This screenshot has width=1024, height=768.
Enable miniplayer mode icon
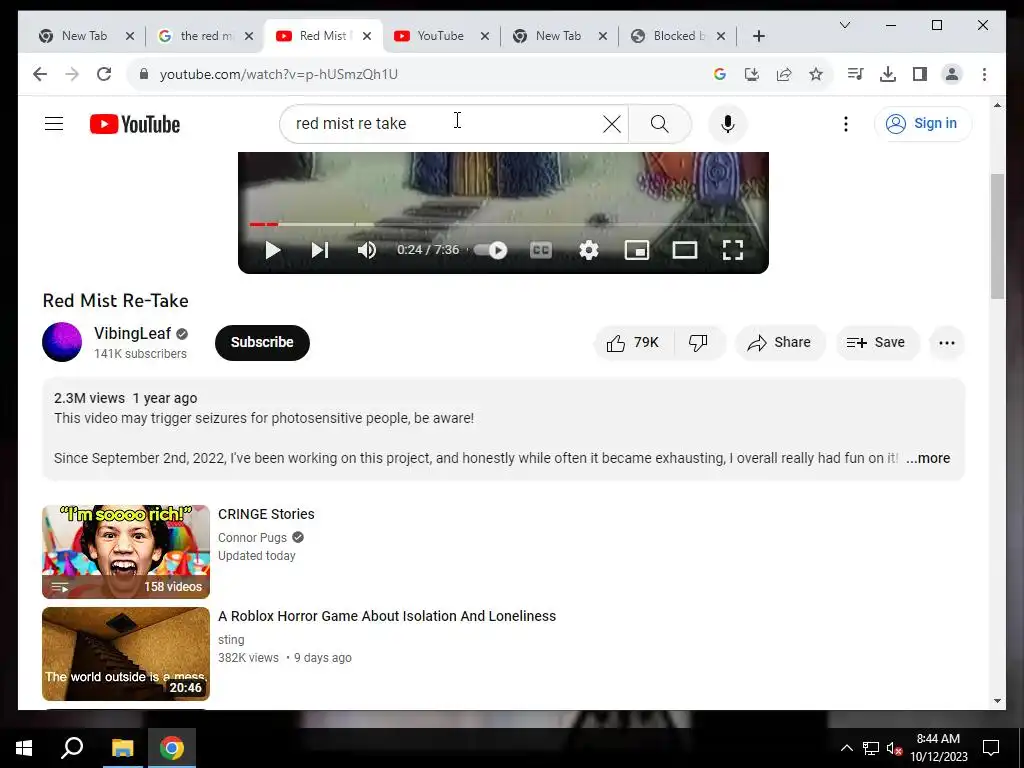click(x=637, y=250)
